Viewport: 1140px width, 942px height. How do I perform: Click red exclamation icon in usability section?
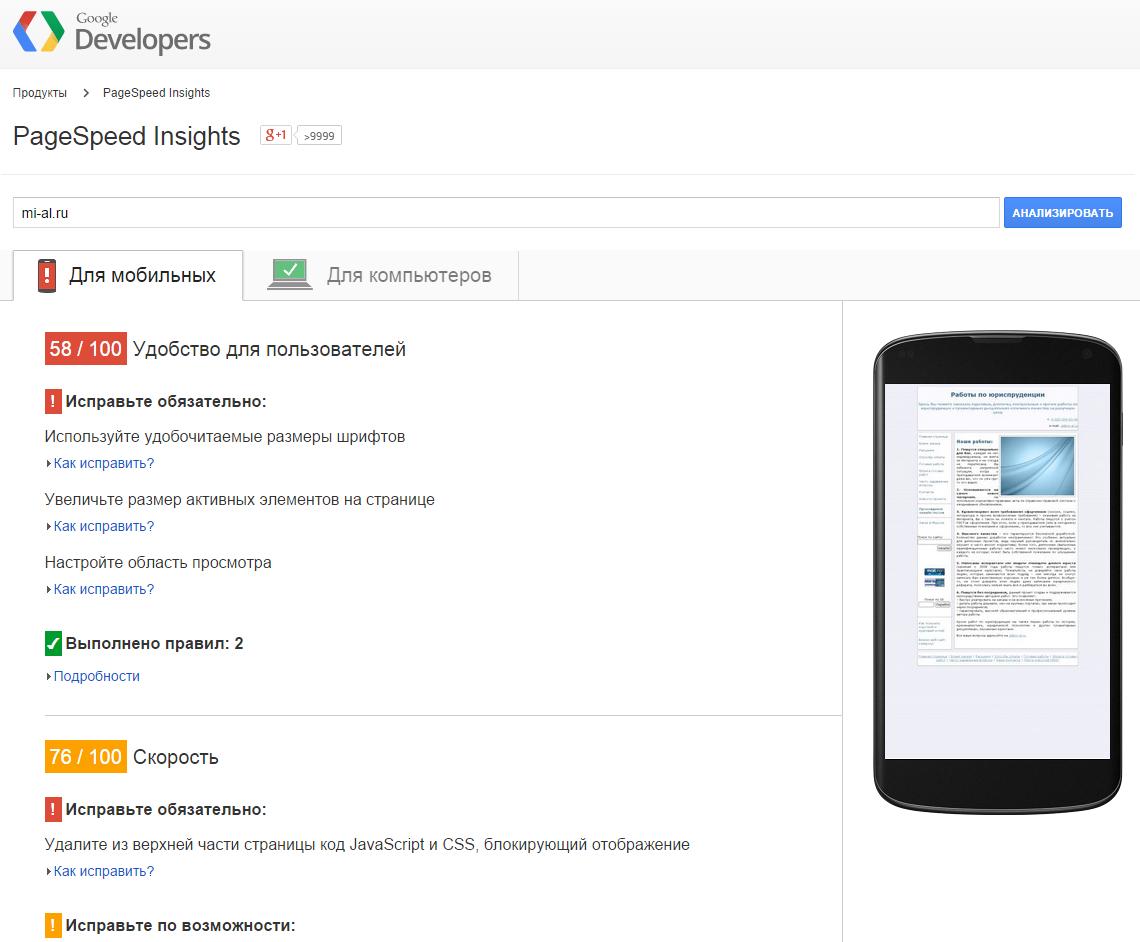[53, 401]
